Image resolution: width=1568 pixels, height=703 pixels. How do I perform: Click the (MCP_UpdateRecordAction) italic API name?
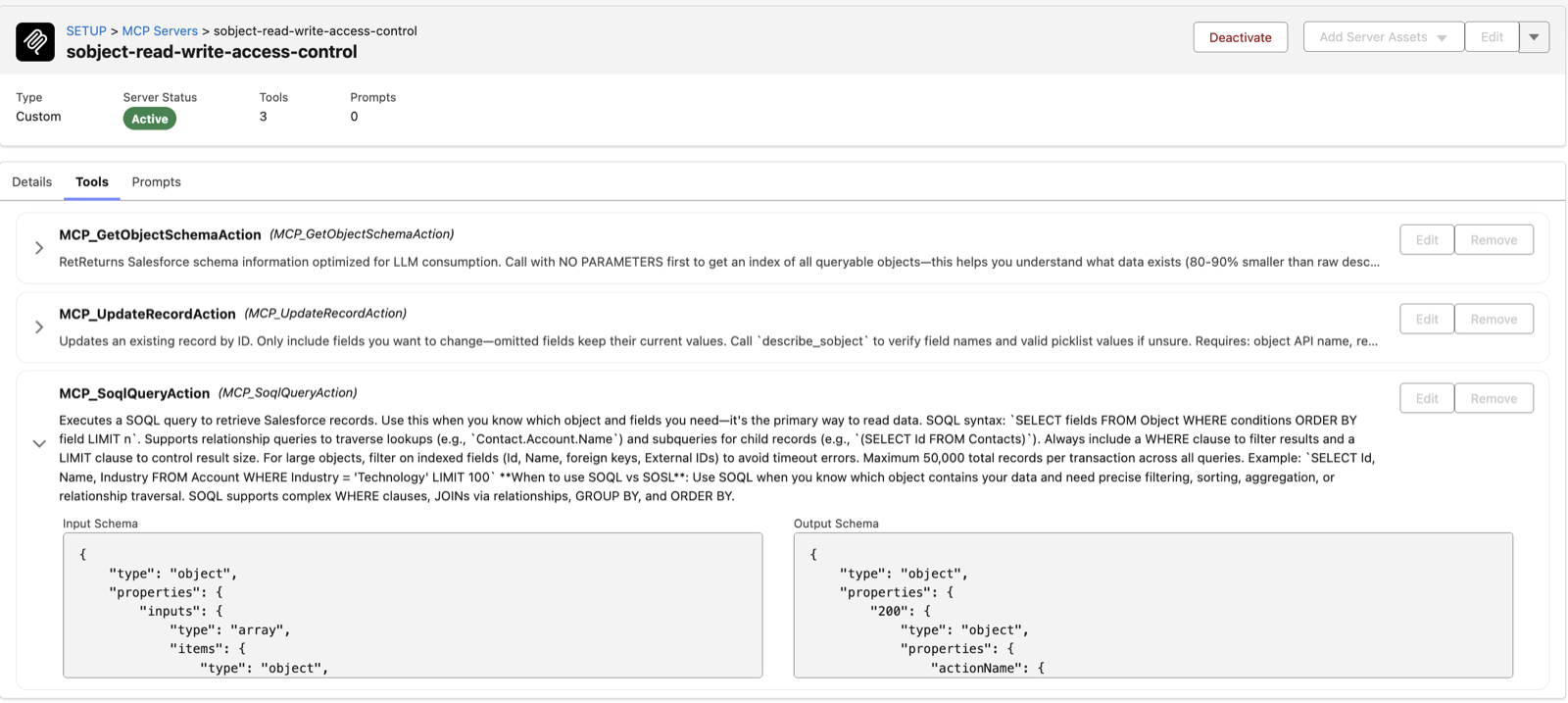coord(325,313)
